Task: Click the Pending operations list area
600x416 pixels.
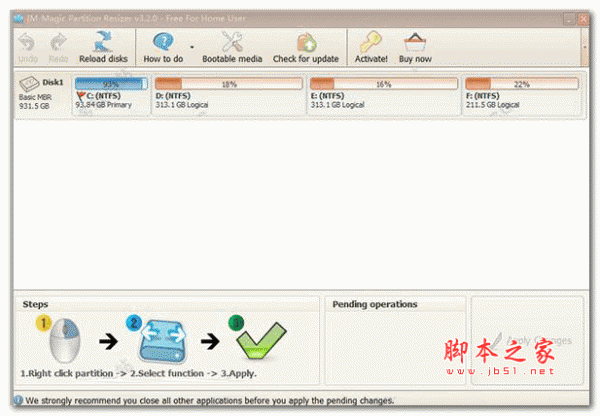Action: pyautogui.click(x=395, y=347)
